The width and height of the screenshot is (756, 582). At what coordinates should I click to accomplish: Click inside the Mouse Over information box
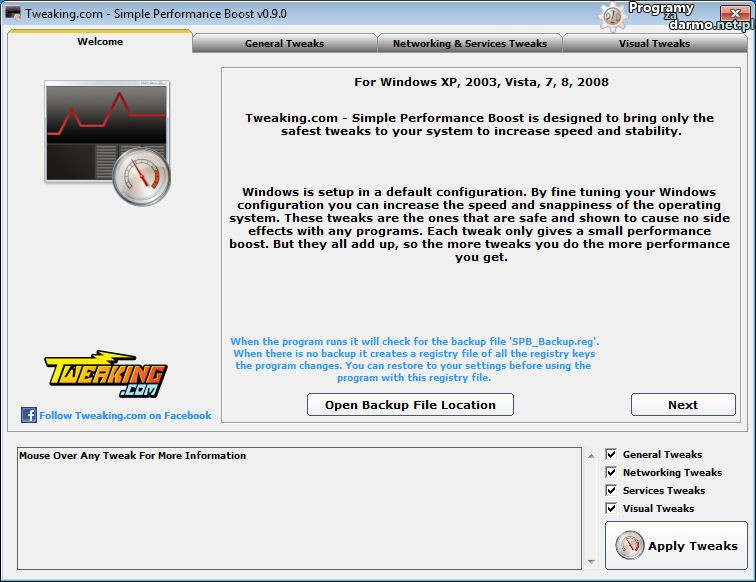300,510
